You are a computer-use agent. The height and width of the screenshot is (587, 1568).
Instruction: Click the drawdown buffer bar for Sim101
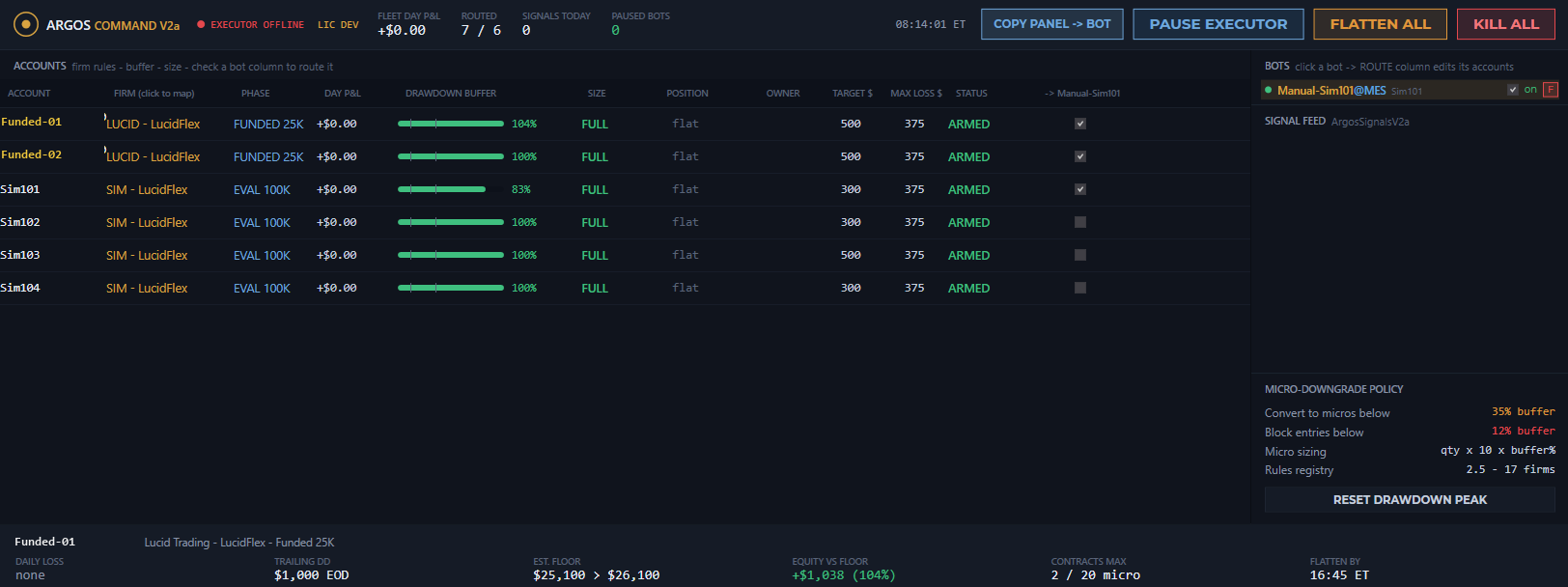coord(451,189)
